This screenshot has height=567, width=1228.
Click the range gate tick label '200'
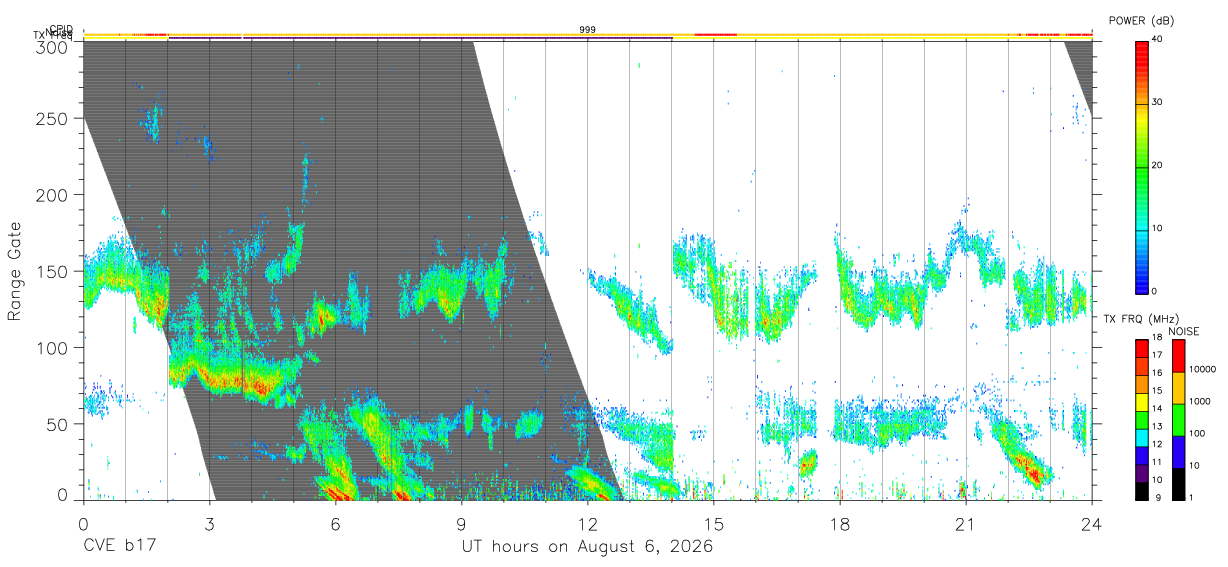pos(54,194)
